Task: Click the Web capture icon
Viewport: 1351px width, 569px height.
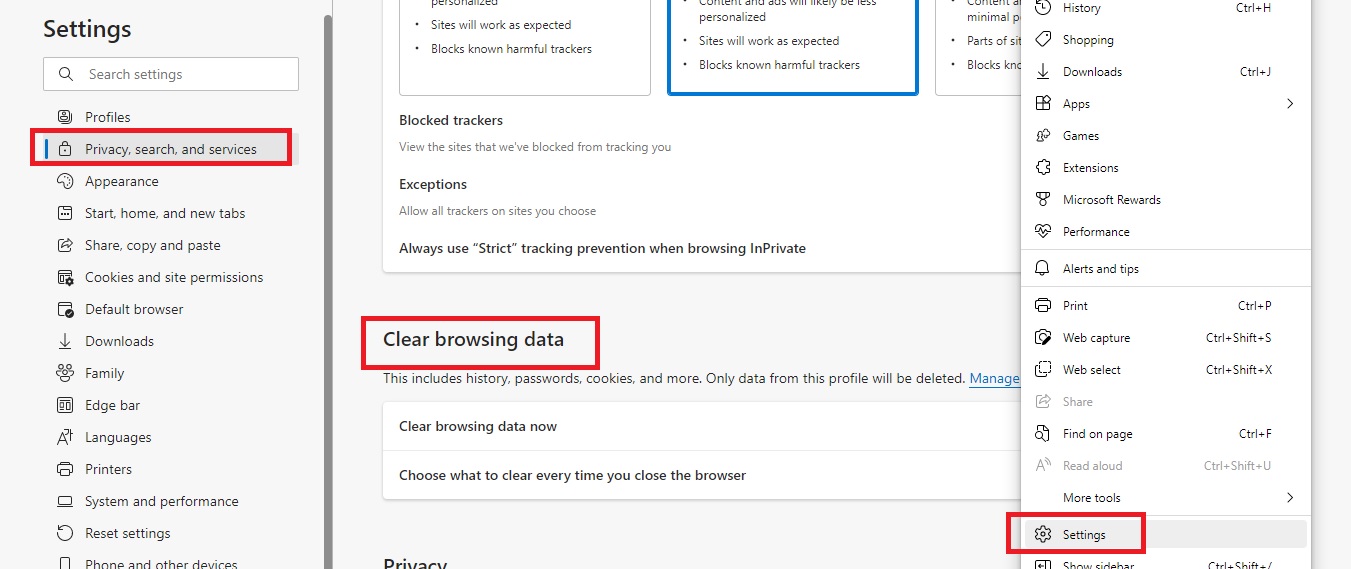Action: 1043,337
